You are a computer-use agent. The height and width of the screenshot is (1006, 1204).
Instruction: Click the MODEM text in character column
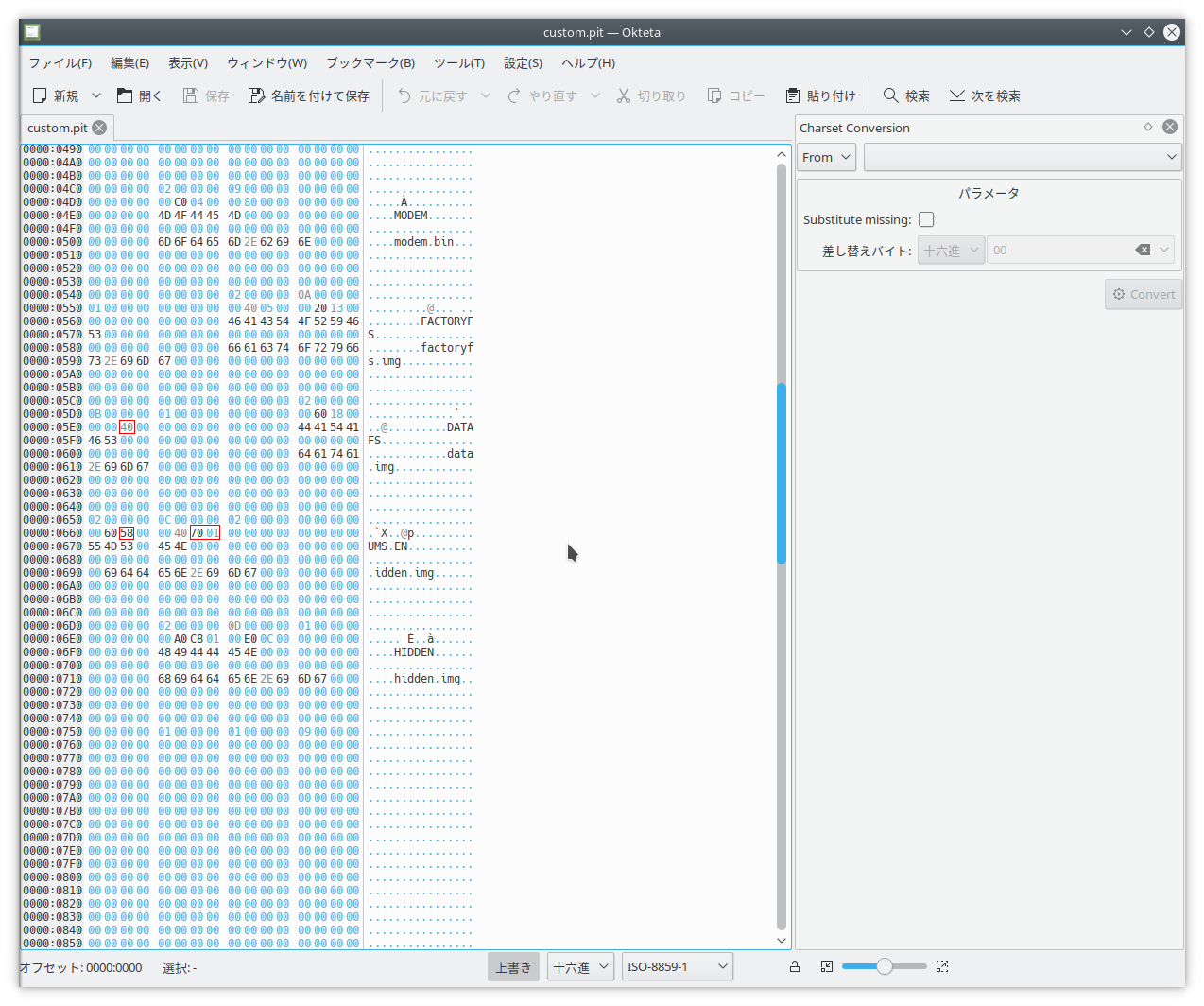click(x=411, y=216)
